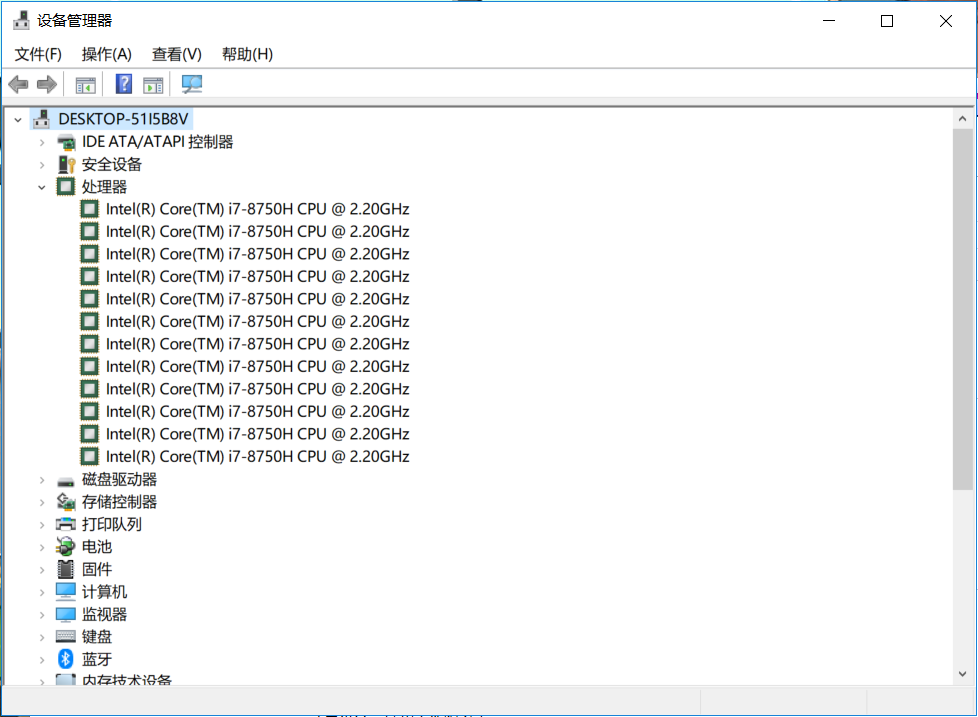The width and height of the screenshot is (978, 717).
Task: Select the 磁盘驱动器 label
Action: pos(119,479)
